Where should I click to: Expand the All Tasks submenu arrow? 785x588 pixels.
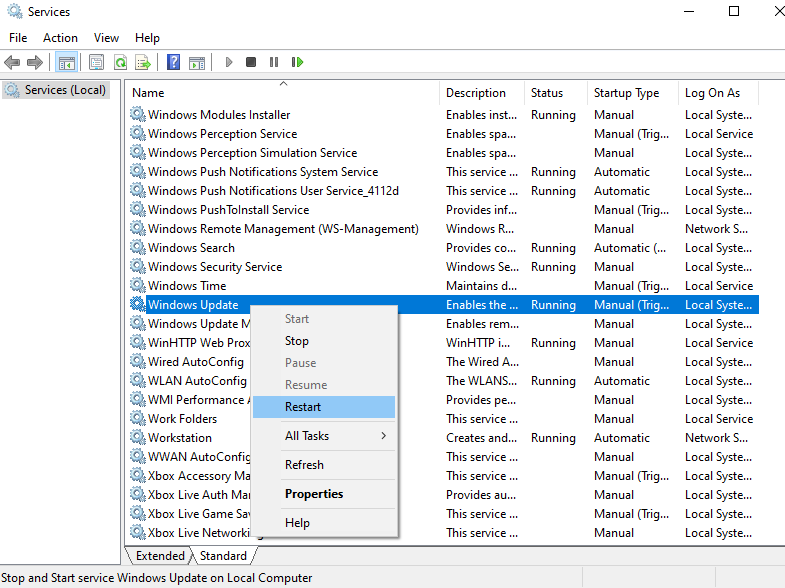(383, 436)
